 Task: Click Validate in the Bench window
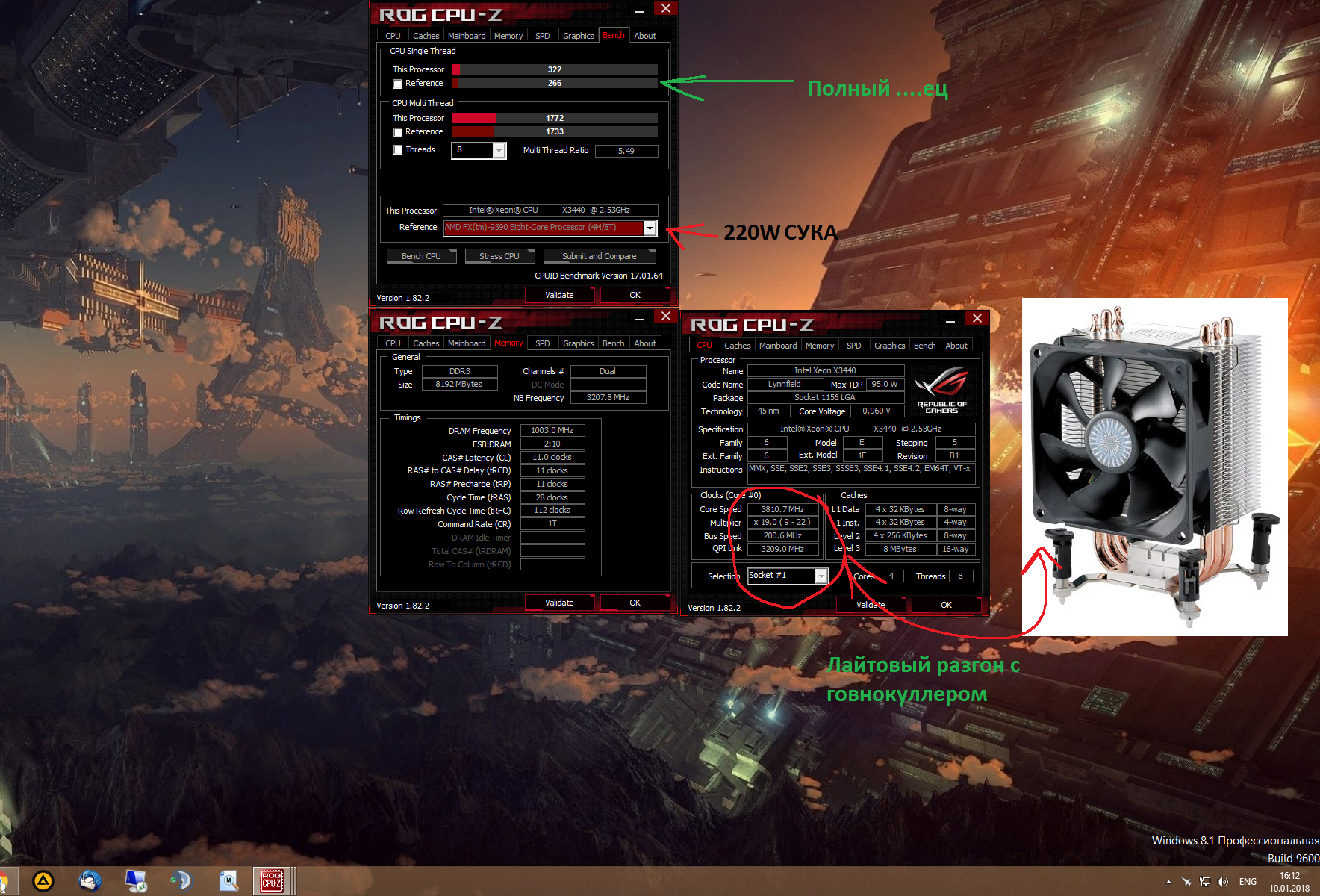(559, 295)
